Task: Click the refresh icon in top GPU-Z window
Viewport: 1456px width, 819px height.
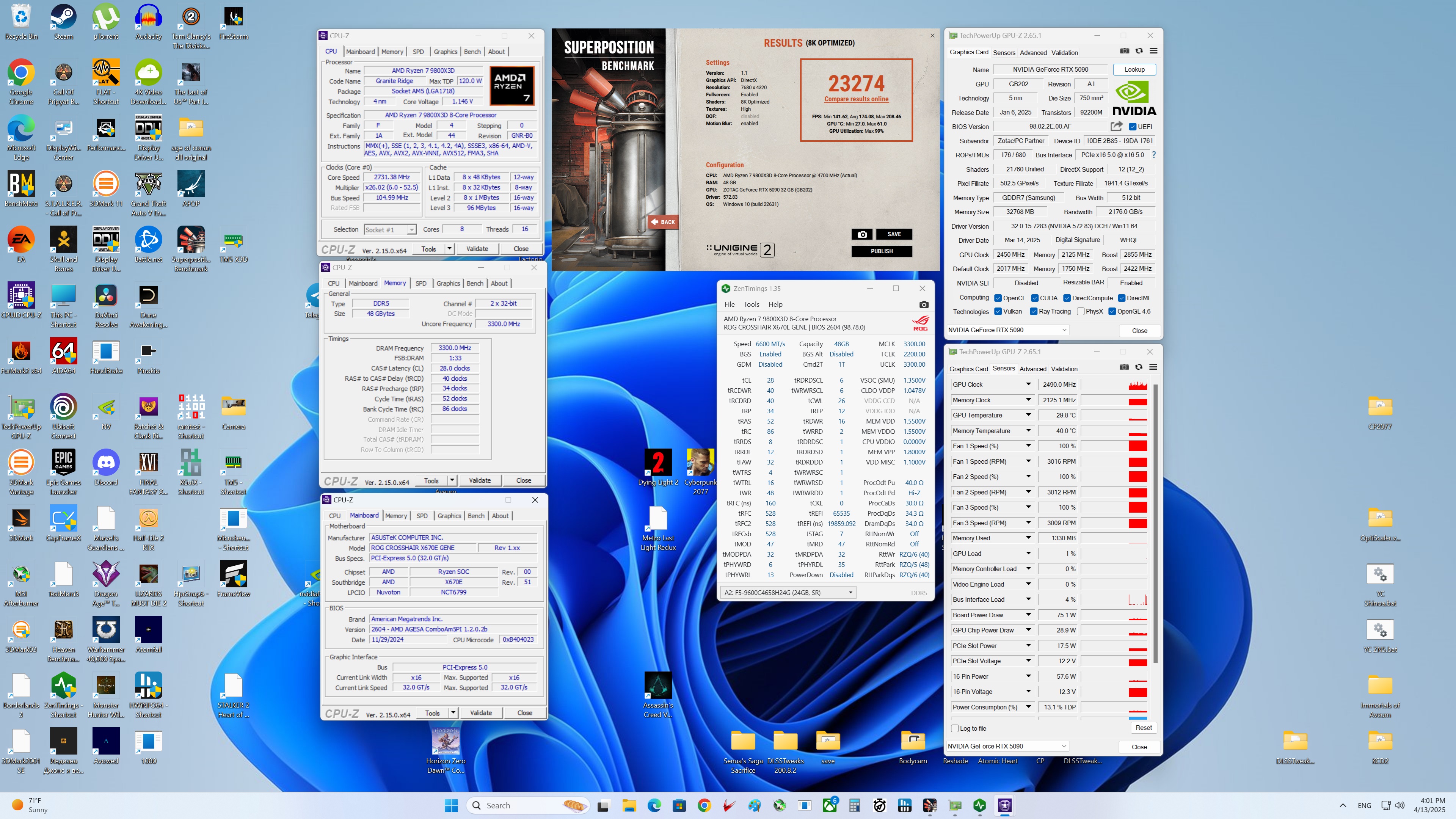Action: (1139, 52)
